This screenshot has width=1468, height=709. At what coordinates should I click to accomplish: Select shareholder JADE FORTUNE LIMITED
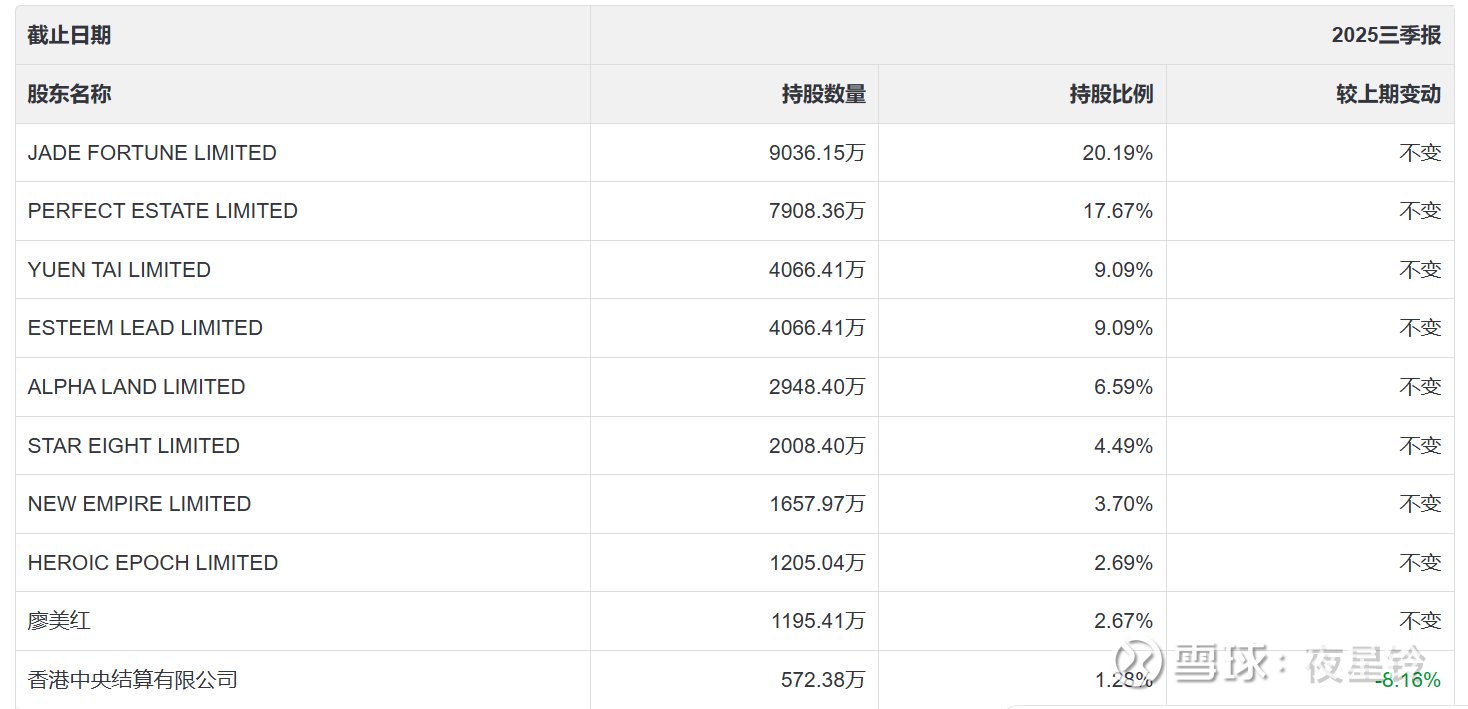[x=152, y=153]
